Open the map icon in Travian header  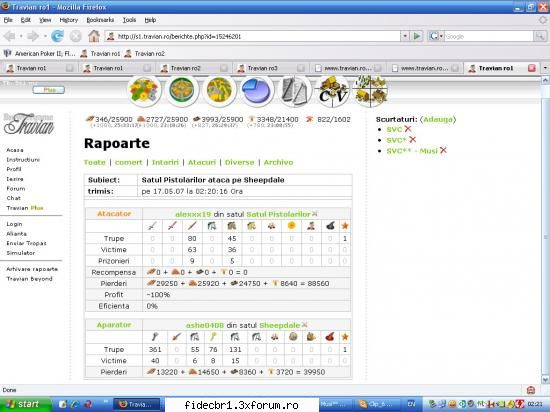(219, 91)
